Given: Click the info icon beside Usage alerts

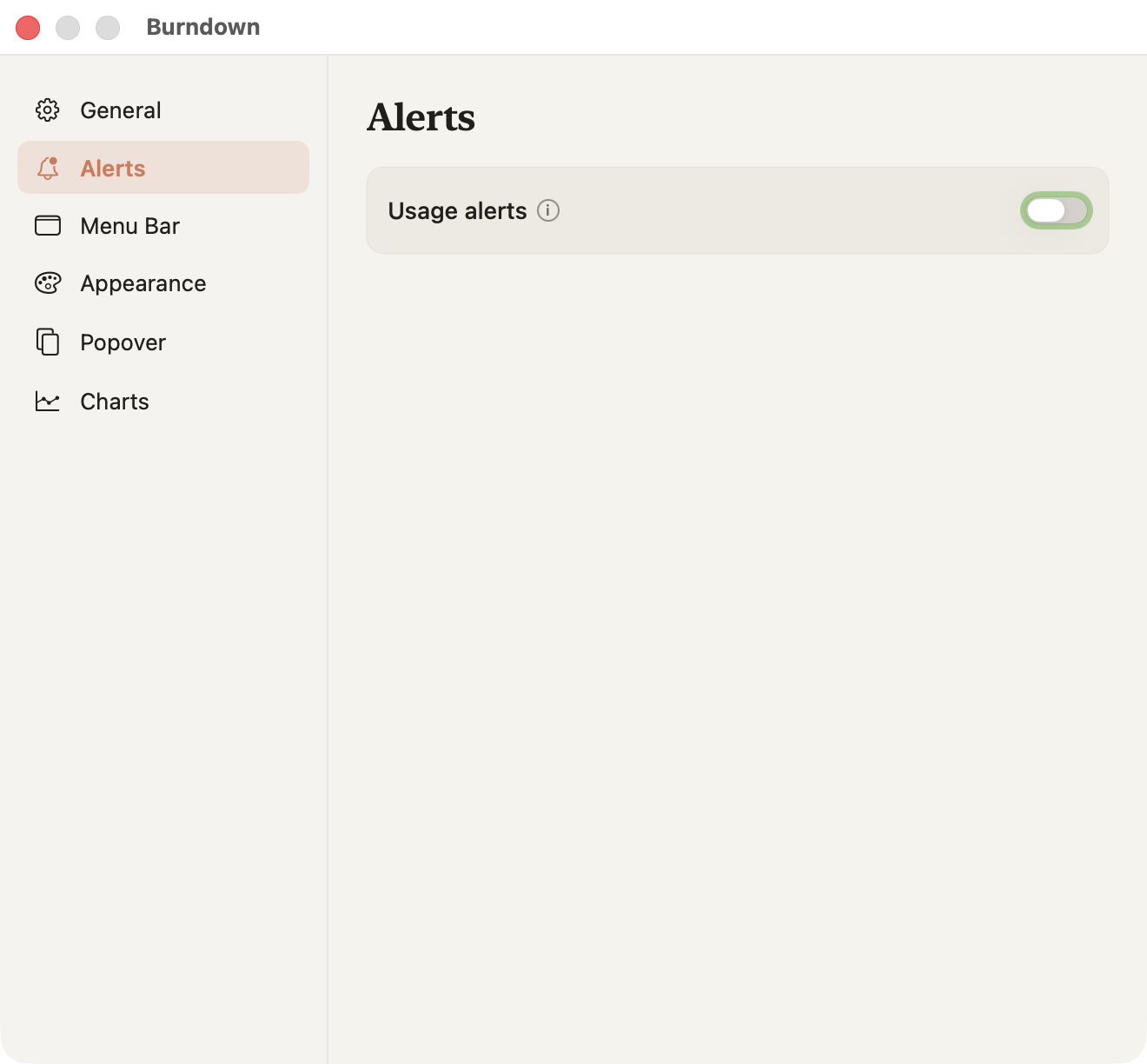Looking at the screenshot, I should tap(548, 210).
